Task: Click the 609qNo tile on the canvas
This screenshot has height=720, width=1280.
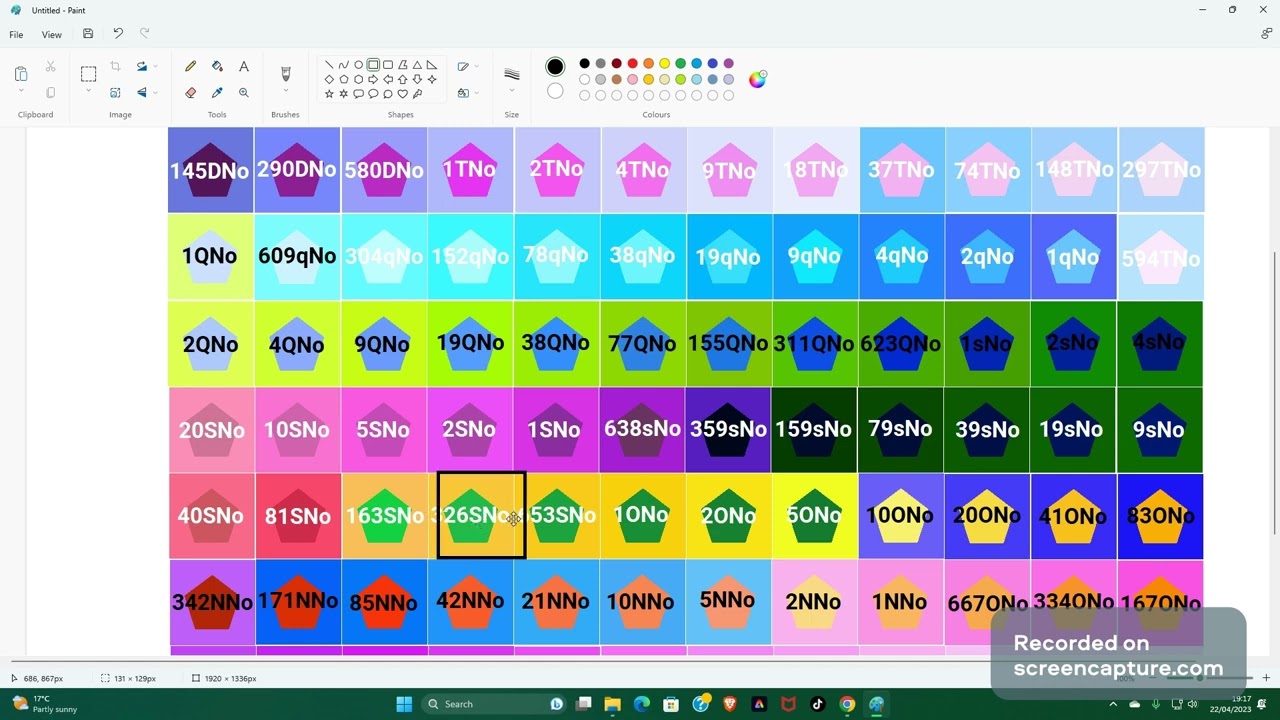Action: 297,256
